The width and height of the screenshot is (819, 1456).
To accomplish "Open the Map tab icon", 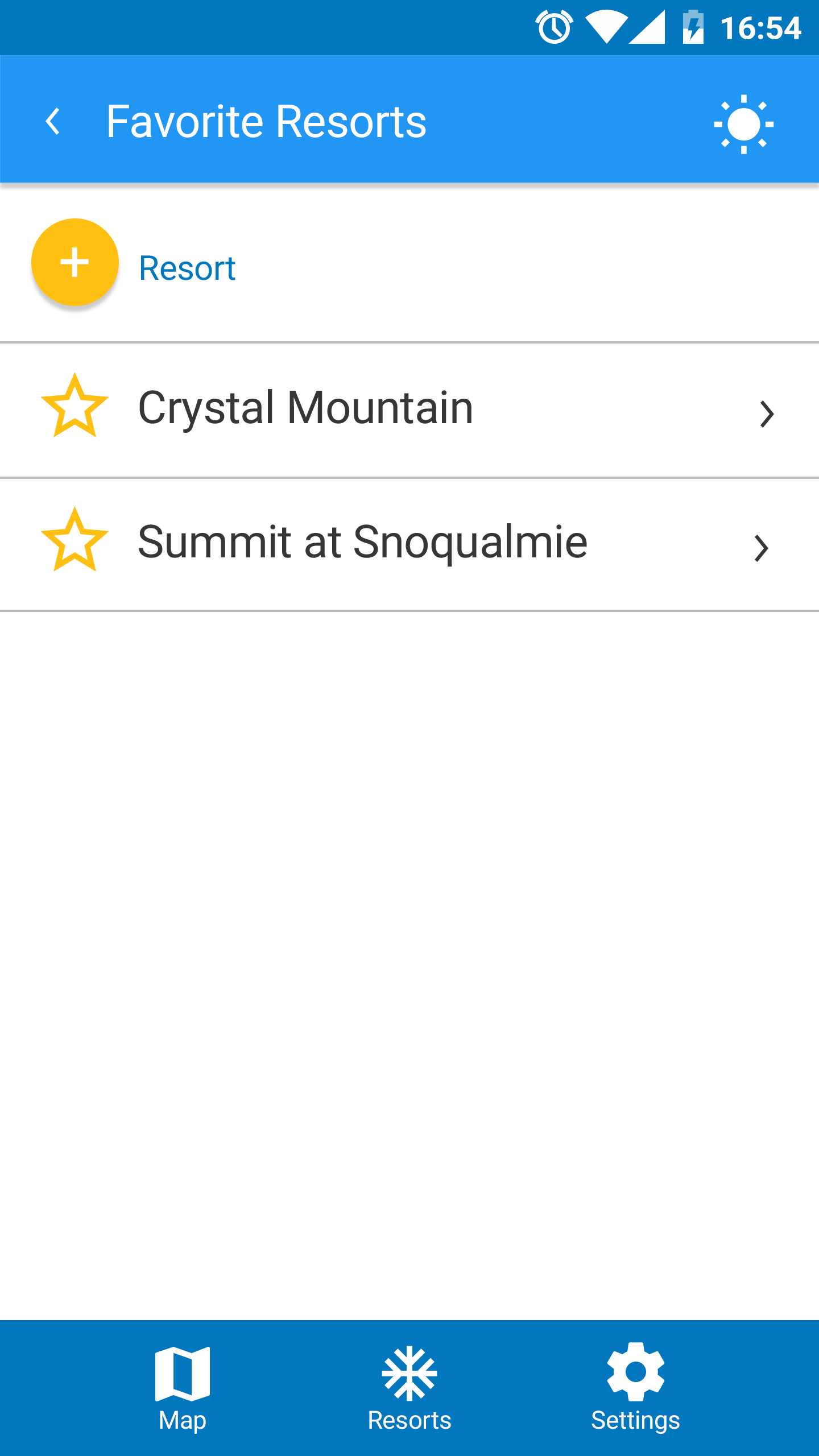I will (183, 1374).
